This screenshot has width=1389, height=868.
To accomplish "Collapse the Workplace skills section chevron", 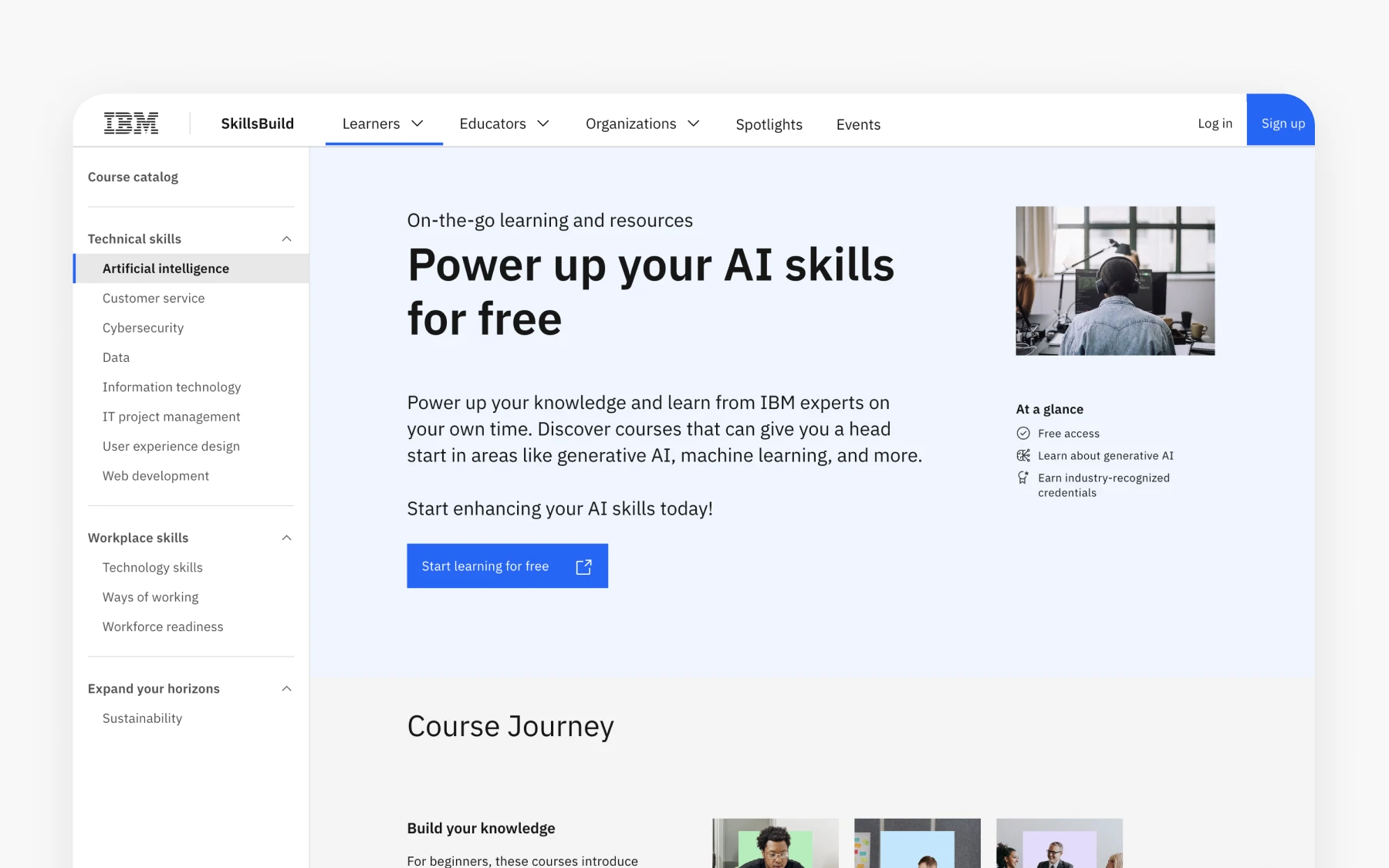I will (286, 538).
